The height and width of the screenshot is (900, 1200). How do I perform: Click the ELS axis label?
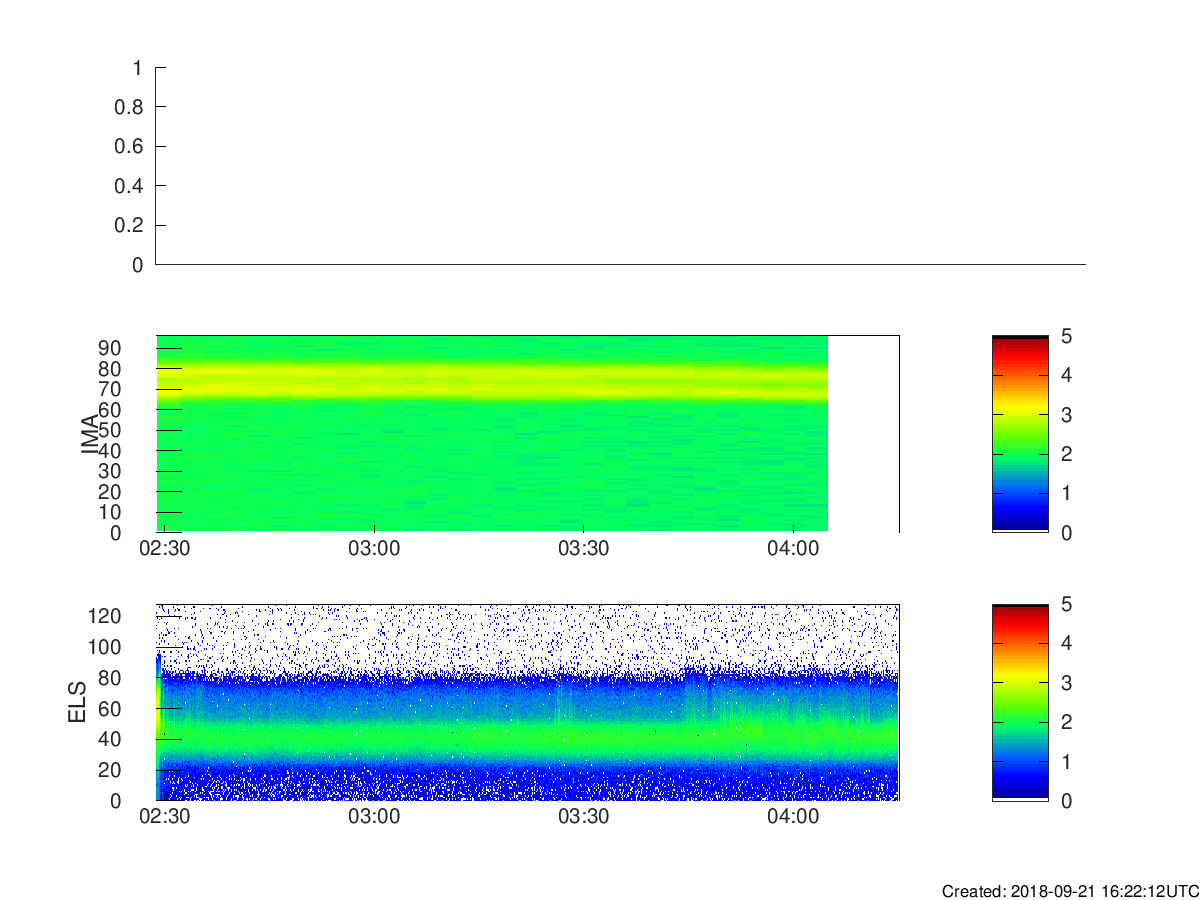click(x=79, y=702)
